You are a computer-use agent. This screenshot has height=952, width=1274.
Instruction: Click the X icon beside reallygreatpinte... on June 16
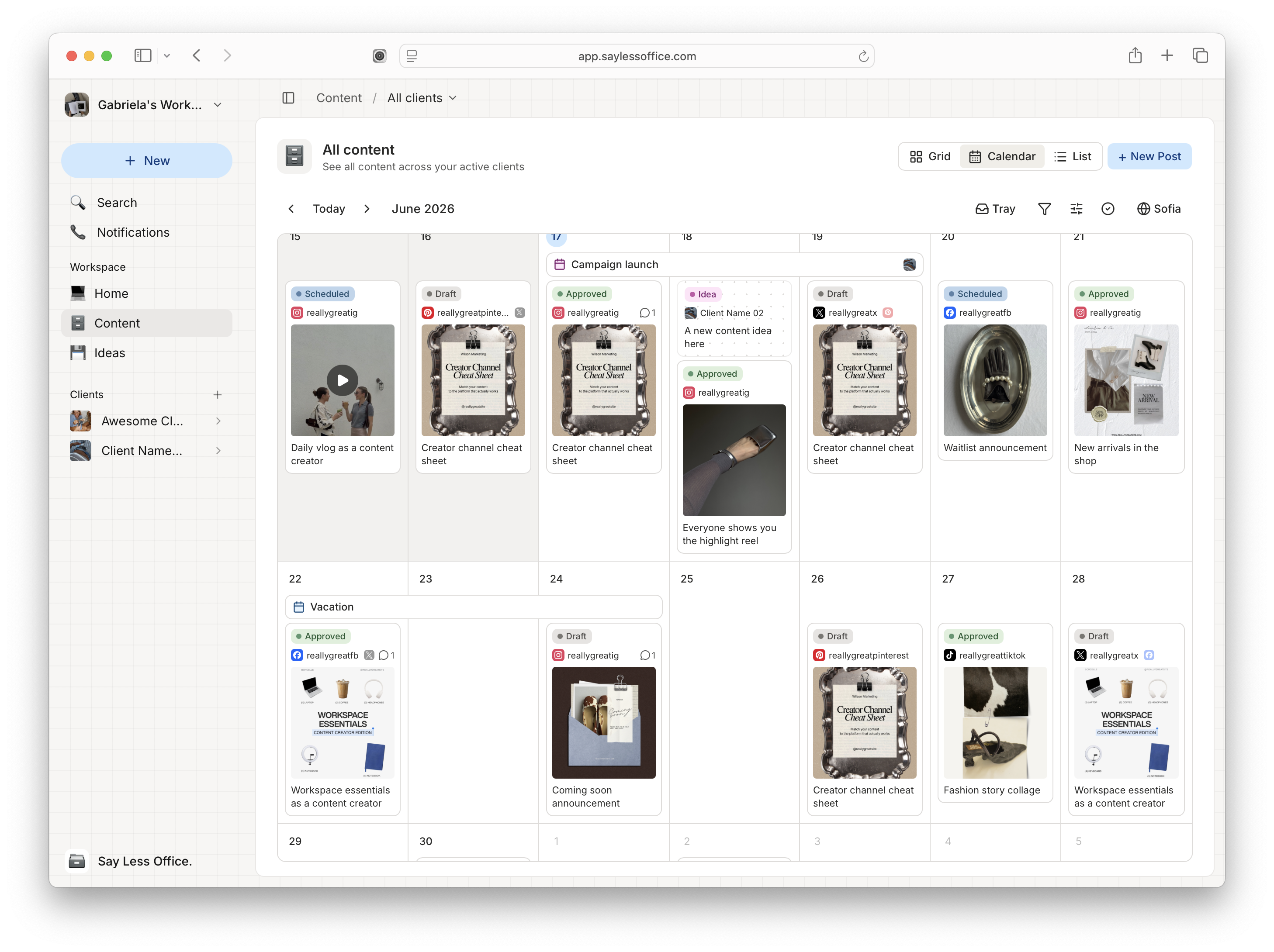519,313
